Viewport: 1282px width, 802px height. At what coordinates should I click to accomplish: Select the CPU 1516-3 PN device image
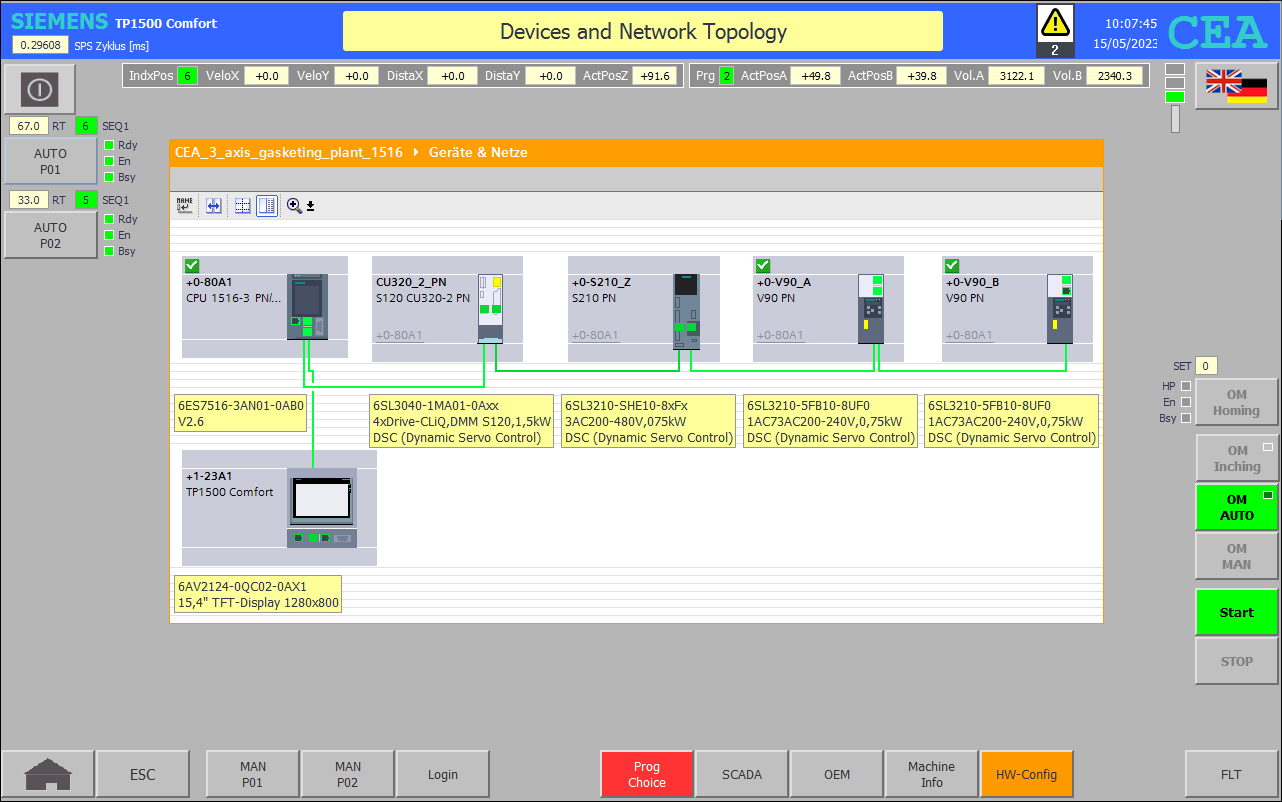(x=307, y=306)
